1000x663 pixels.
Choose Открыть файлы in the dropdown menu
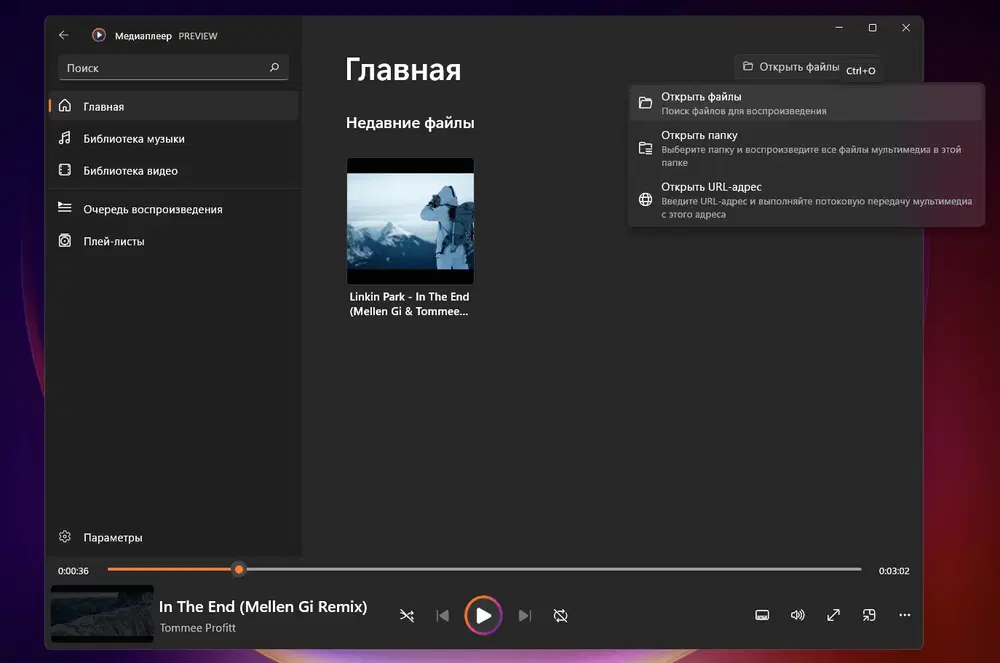coord(806,103)
